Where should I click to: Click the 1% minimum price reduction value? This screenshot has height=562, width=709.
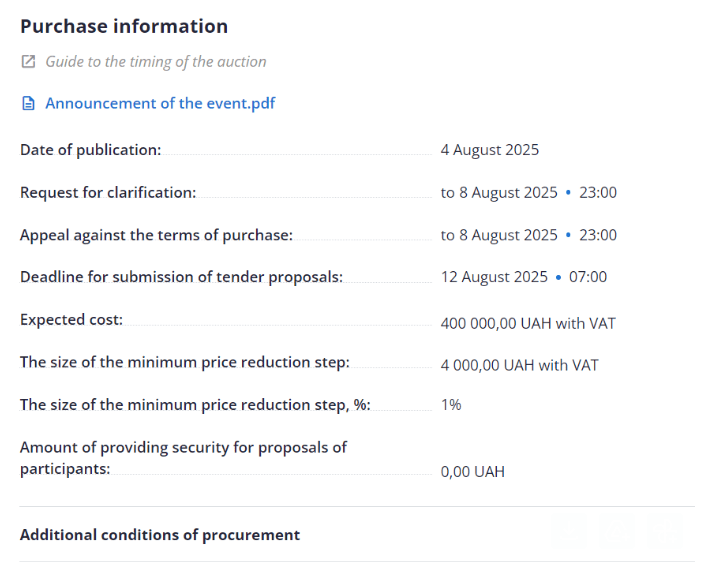tap(451, 405)
